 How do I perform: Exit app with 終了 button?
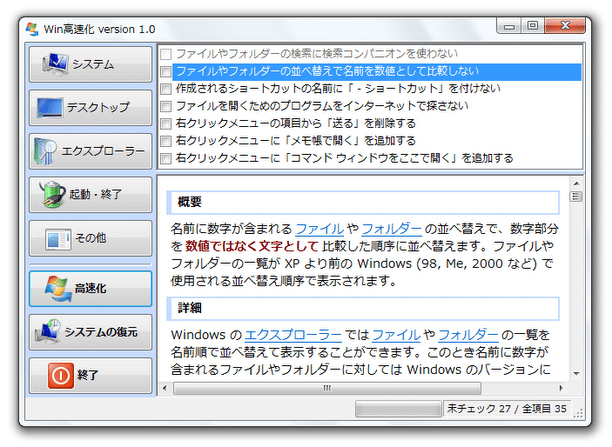(x=91, y=376)
